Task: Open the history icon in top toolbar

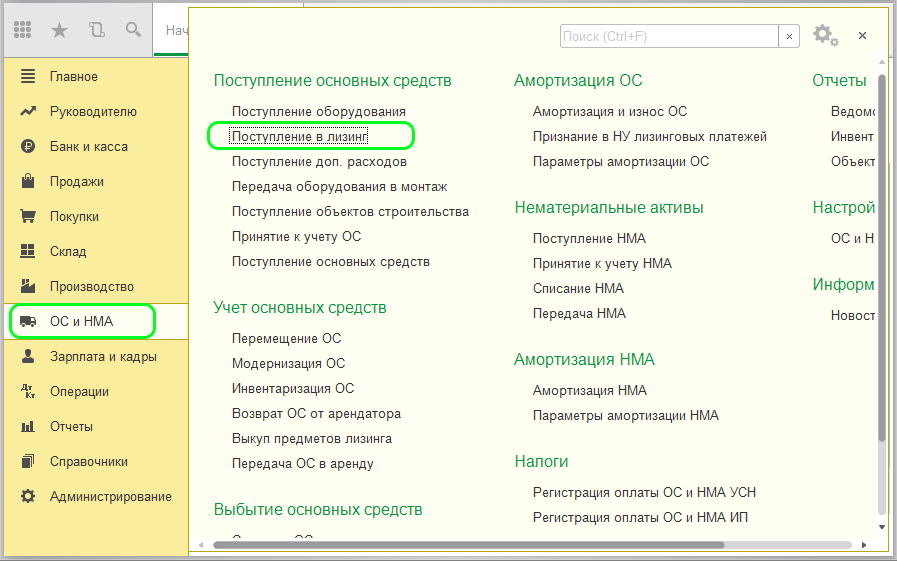Action: click(97, 30)
